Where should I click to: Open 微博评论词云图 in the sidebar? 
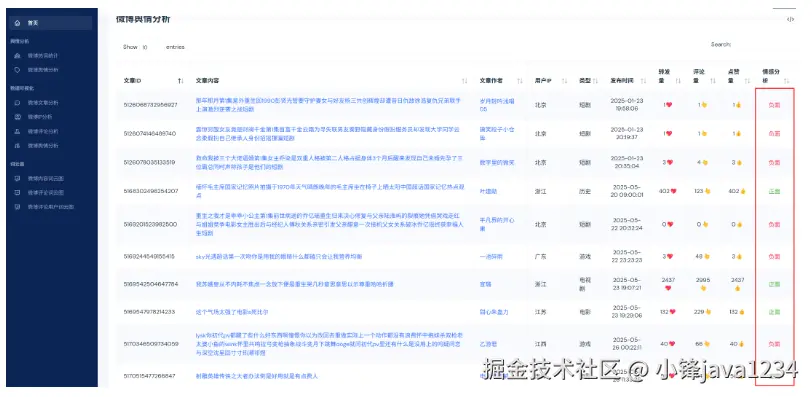[x=46, y=193]
